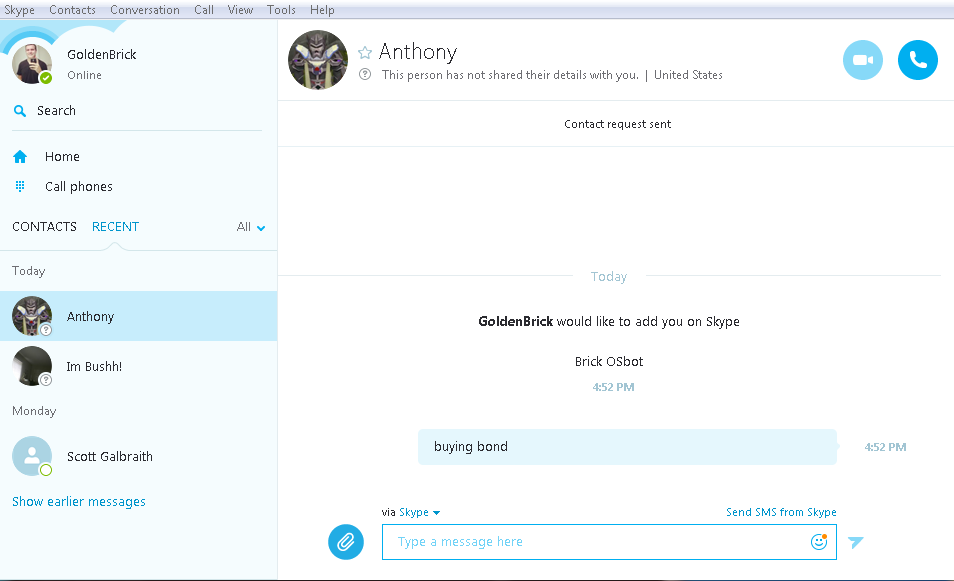Click the Anthony name in conversation header

pos(418,52)
